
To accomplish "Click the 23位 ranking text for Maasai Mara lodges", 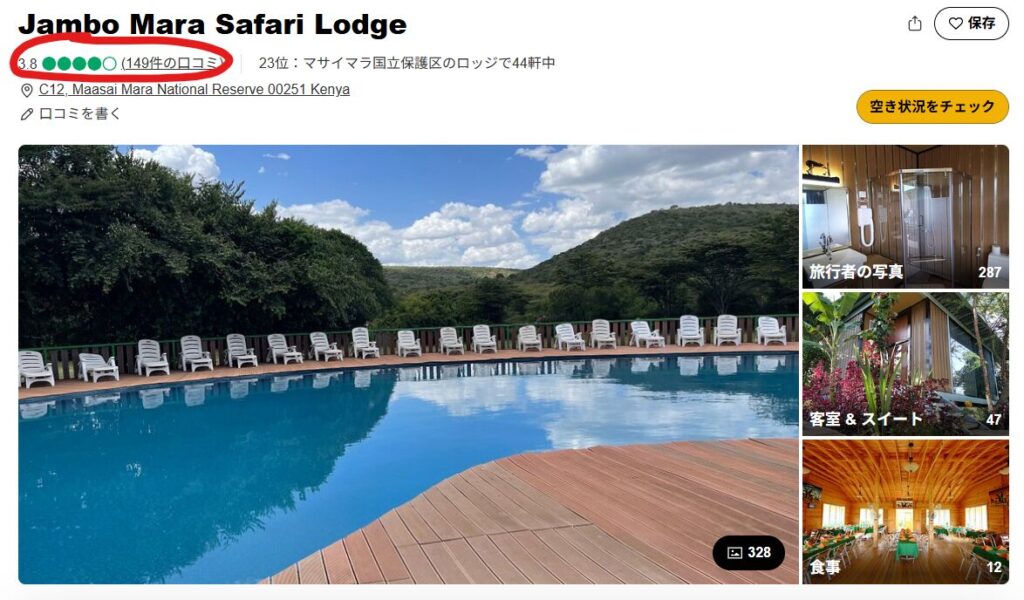I will pyautogui.click(x=407, y=63).
